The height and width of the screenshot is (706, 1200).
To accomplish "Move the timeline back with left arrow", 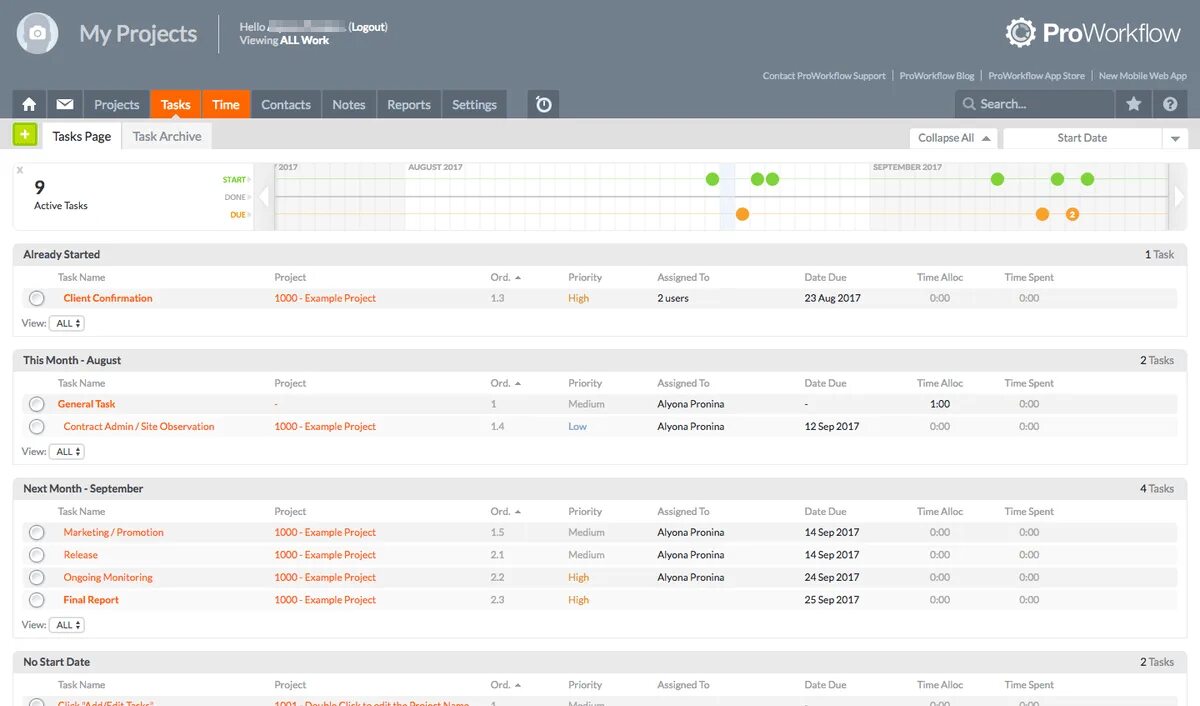I will 264,197.
